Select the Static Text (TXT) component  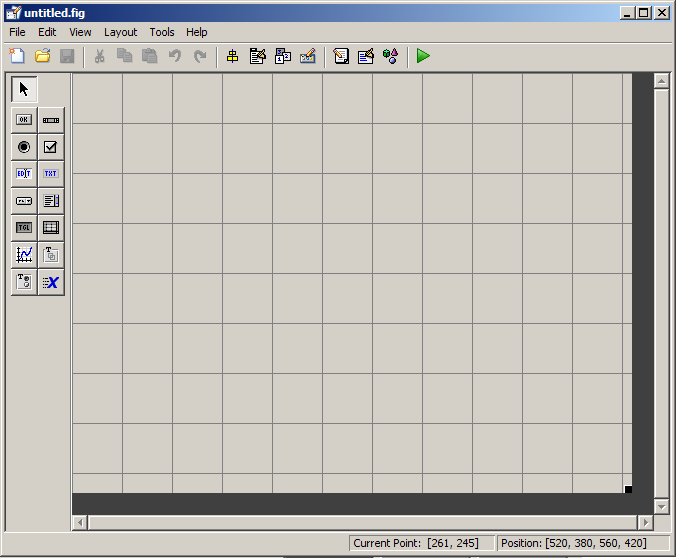point(51,174)
